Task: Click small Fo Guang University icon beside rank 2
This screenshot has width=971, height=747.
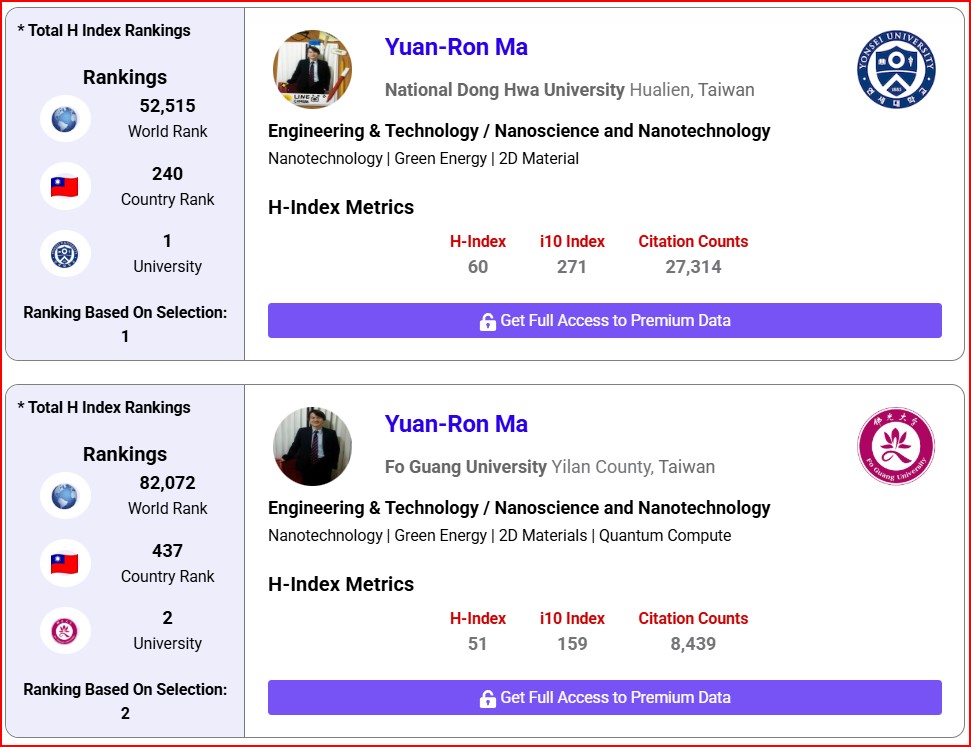Action: coord(64,631)
